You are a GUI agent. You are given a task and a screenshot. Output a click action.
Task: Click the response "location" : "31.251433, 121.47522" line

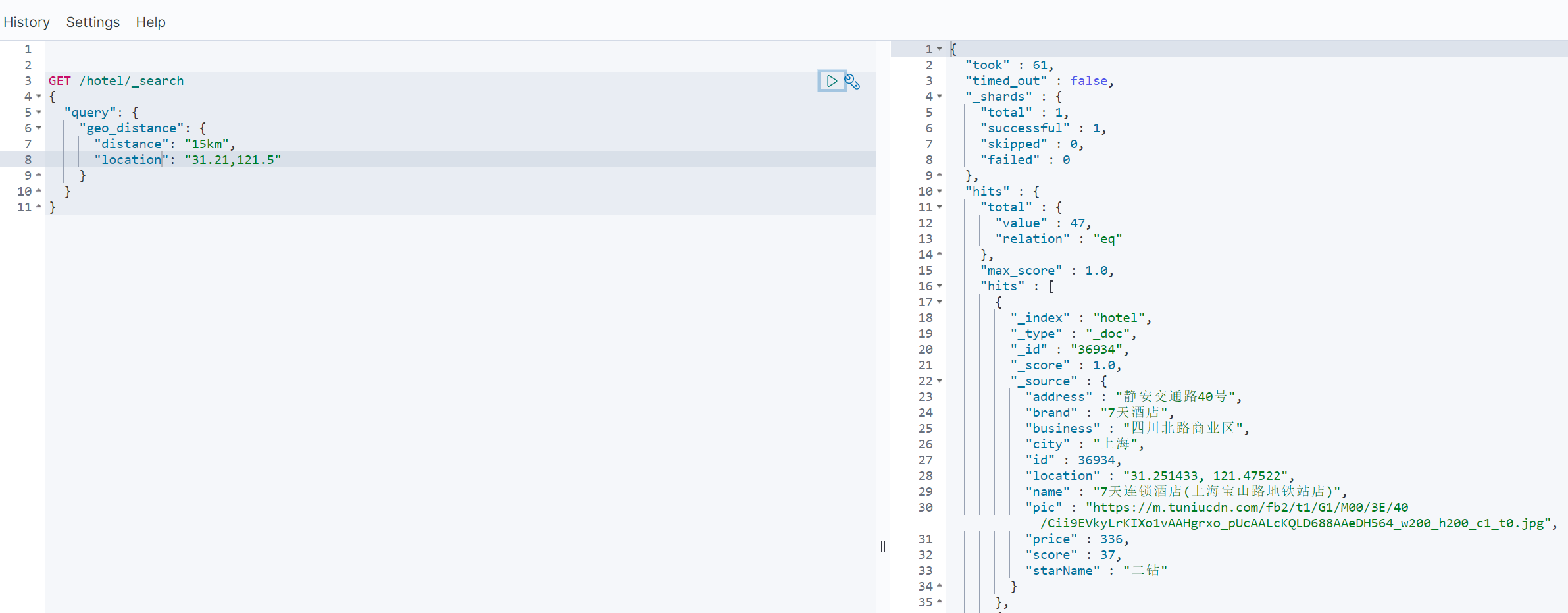pyautogui.click(x=1159, y=475)
